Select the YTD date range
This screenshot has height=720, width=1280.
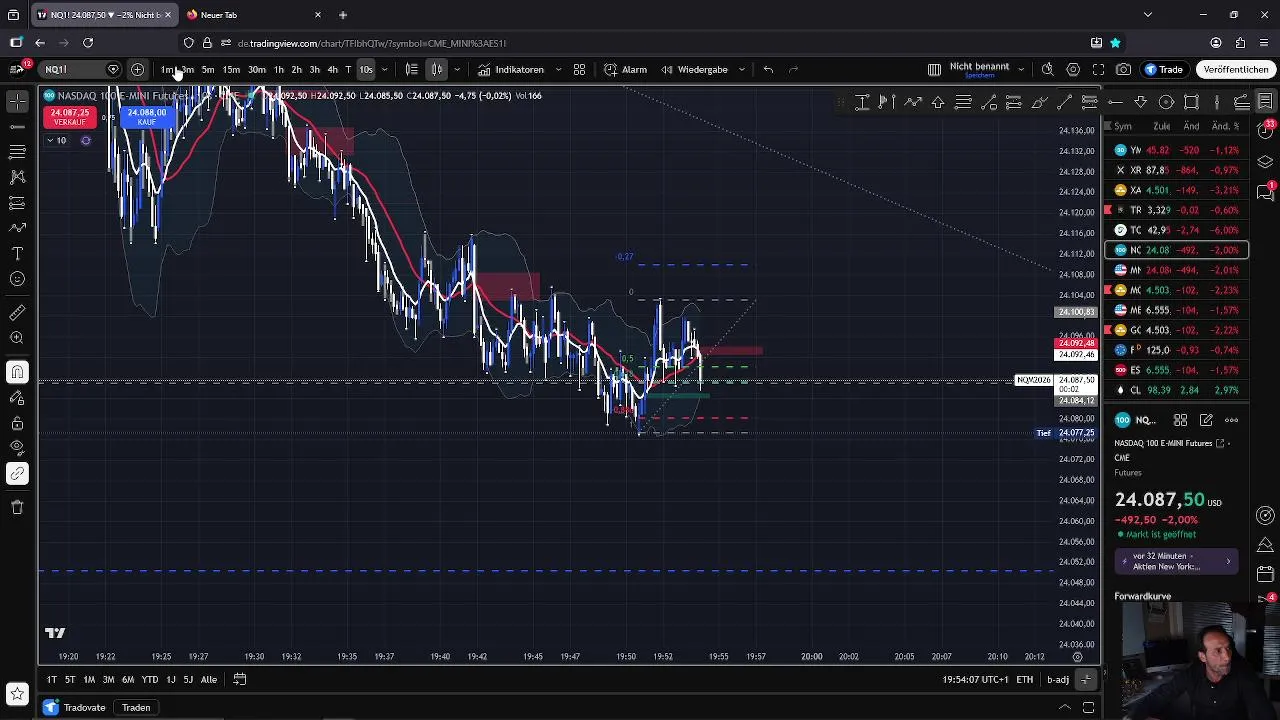click(x=149, y=679)
